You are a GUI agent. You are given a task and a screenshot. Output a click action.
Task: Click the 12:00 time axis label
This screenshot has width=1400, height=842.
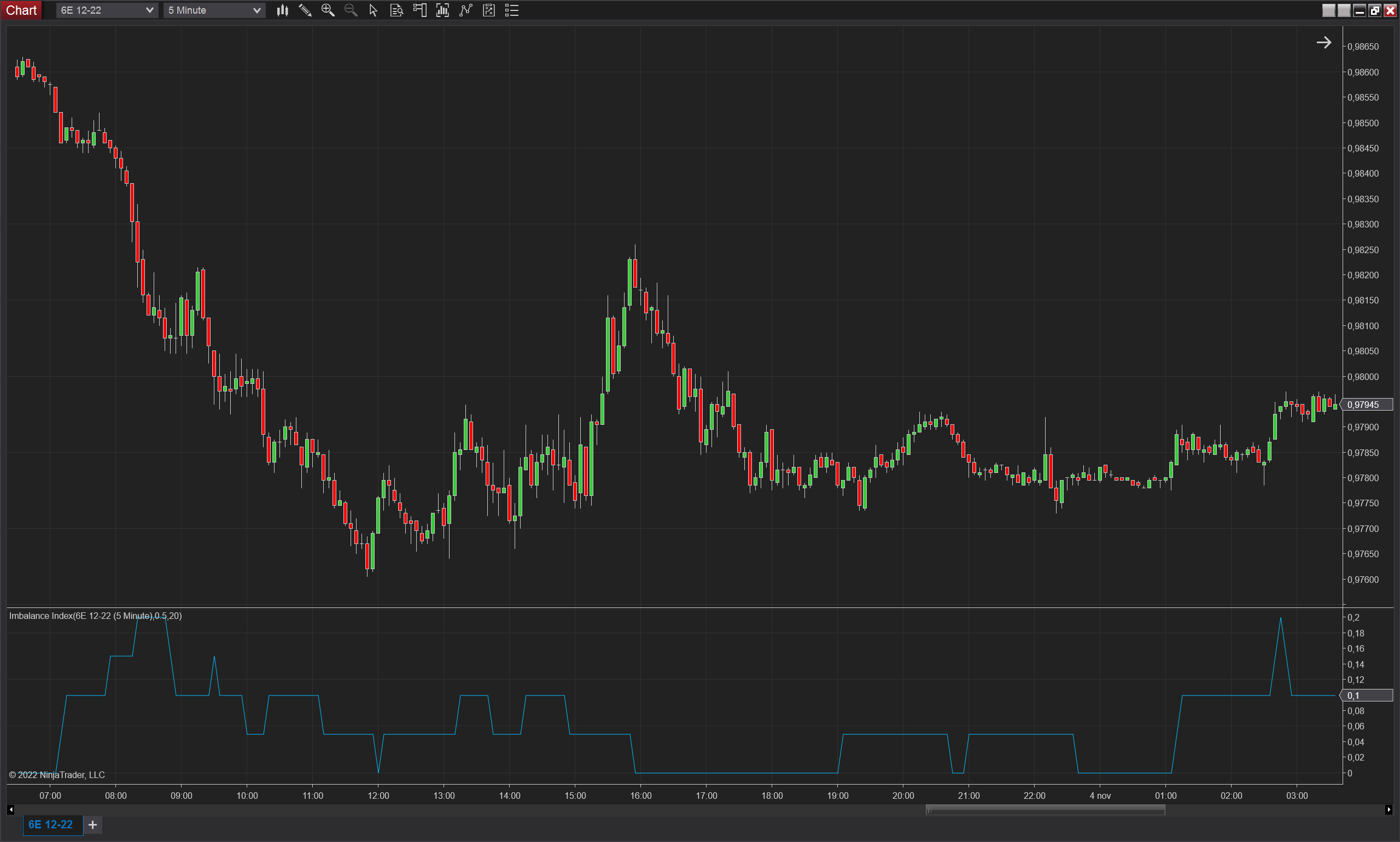click(378, 796)
